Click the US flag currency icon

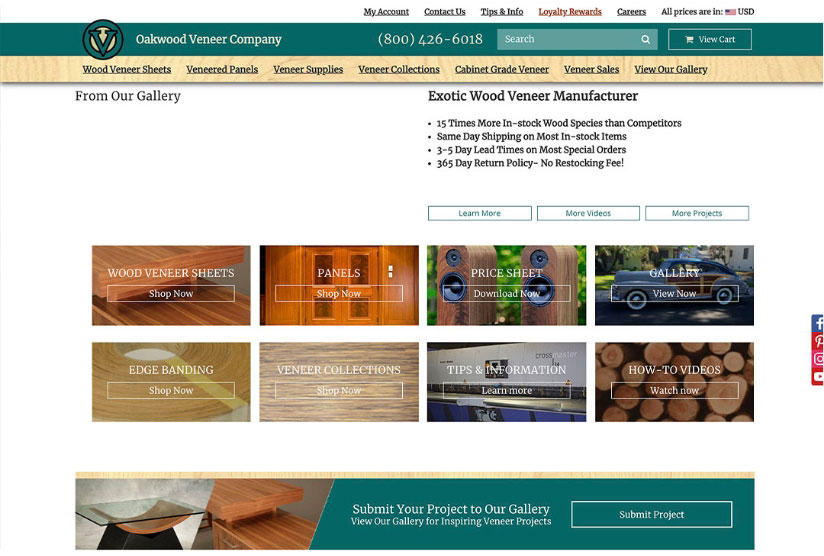click(x=731, y=12)
